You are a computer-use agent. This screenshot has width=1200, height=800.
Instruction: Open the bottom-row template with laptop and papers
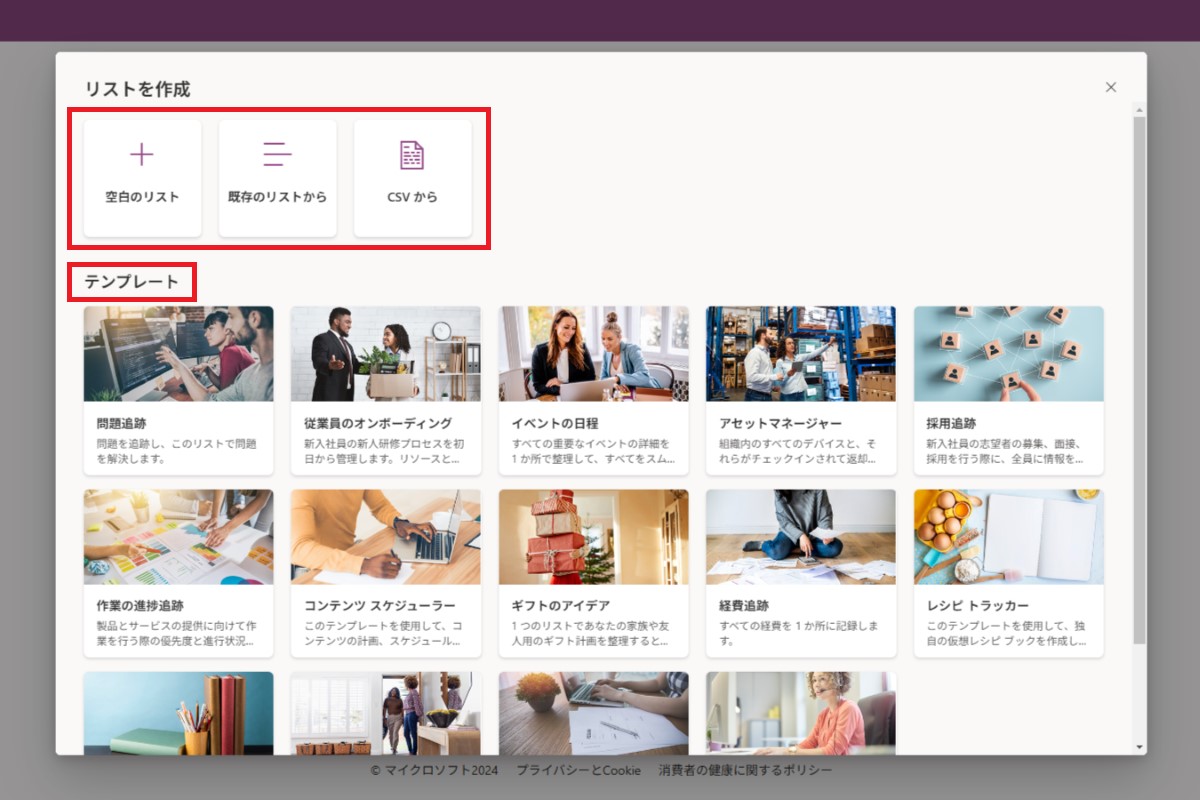(593, 713)
